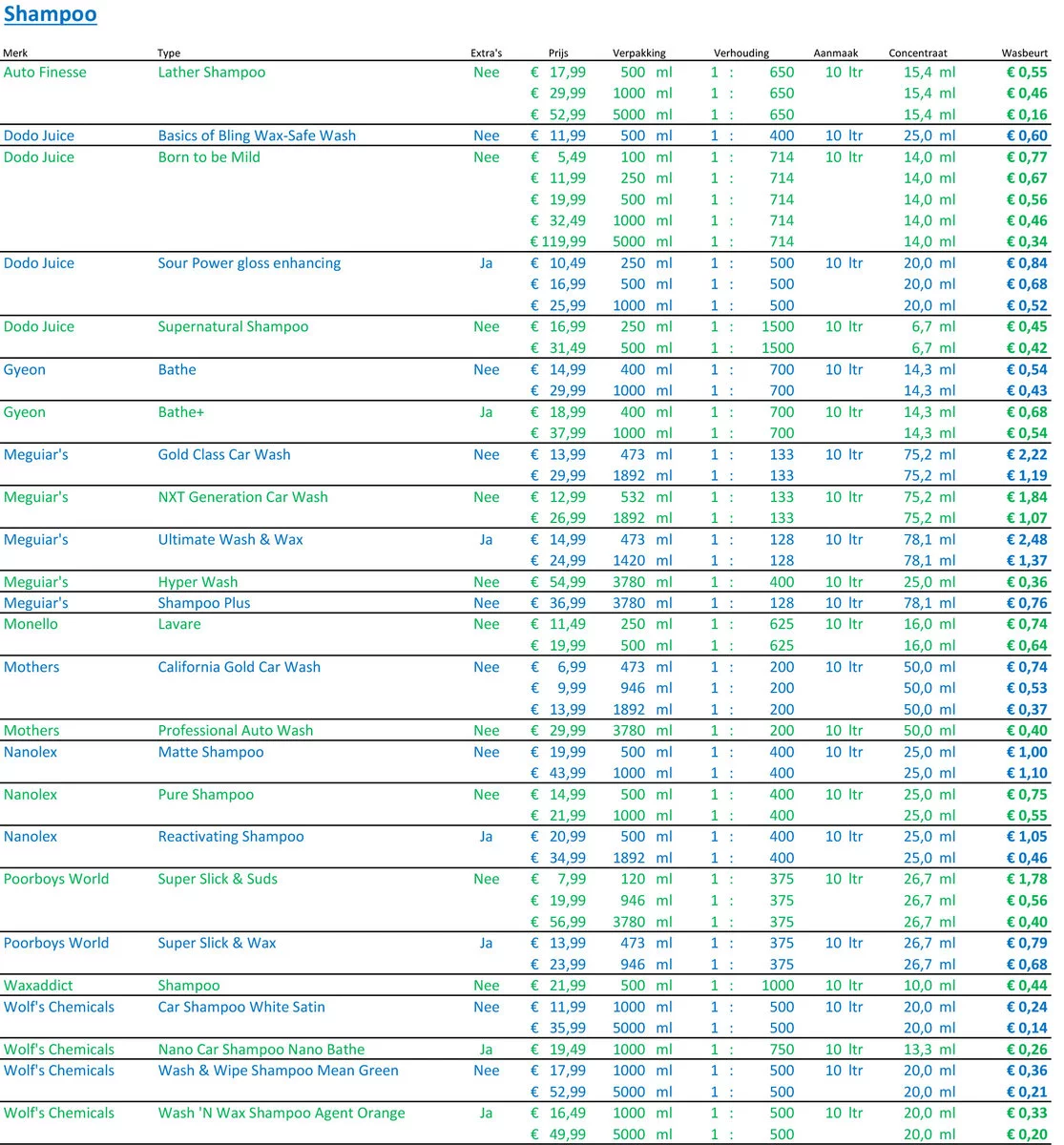Select the Verpakking column header

click(x=639, y=53)
